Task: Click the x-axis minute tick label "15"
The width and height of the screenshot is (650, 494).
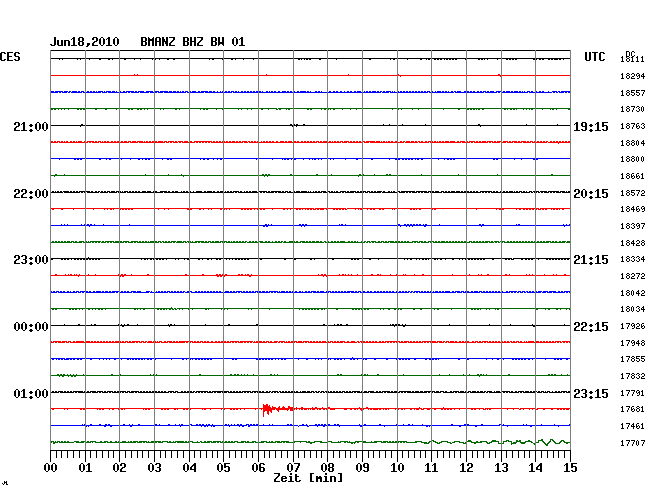Action: [570, 468]
